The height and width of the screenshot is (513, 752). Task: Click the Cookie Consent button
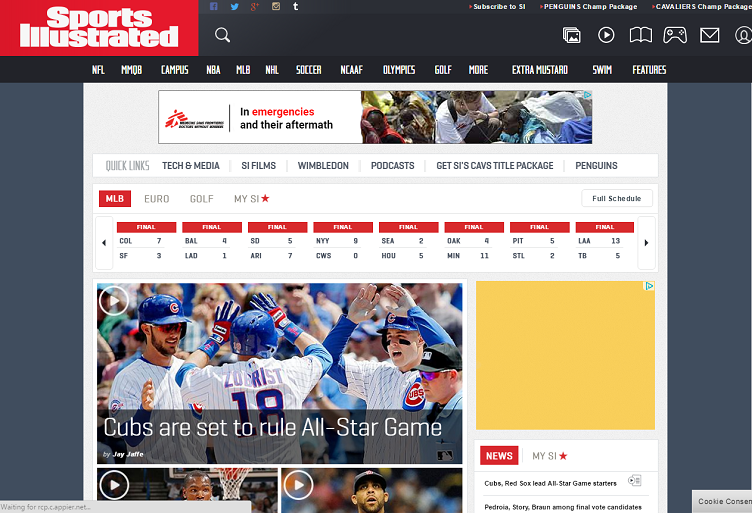tap(722, 501)
